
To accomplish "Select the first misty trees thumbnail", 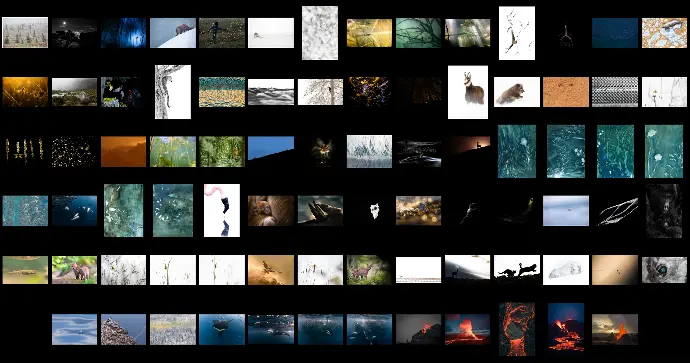I will pos(25,33).
